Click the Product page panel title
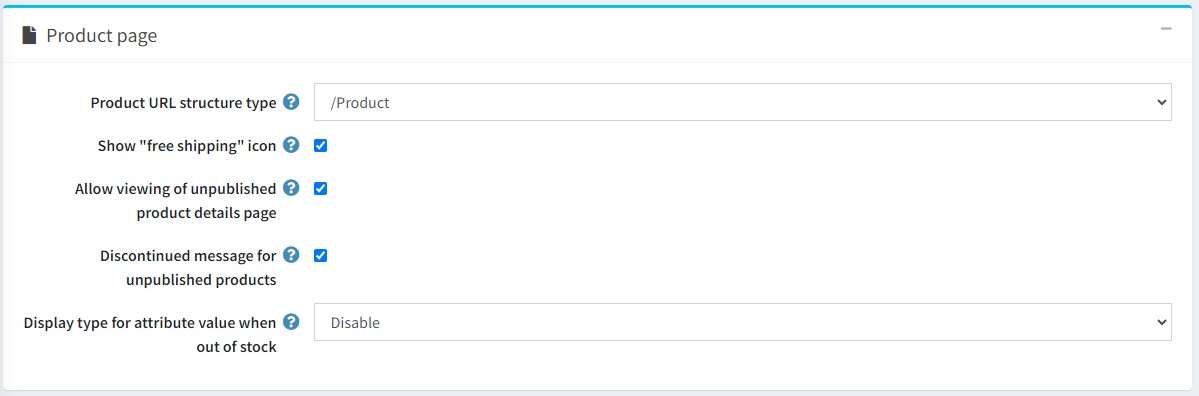This screenshot has height=396, width=1199. [102, 36]
